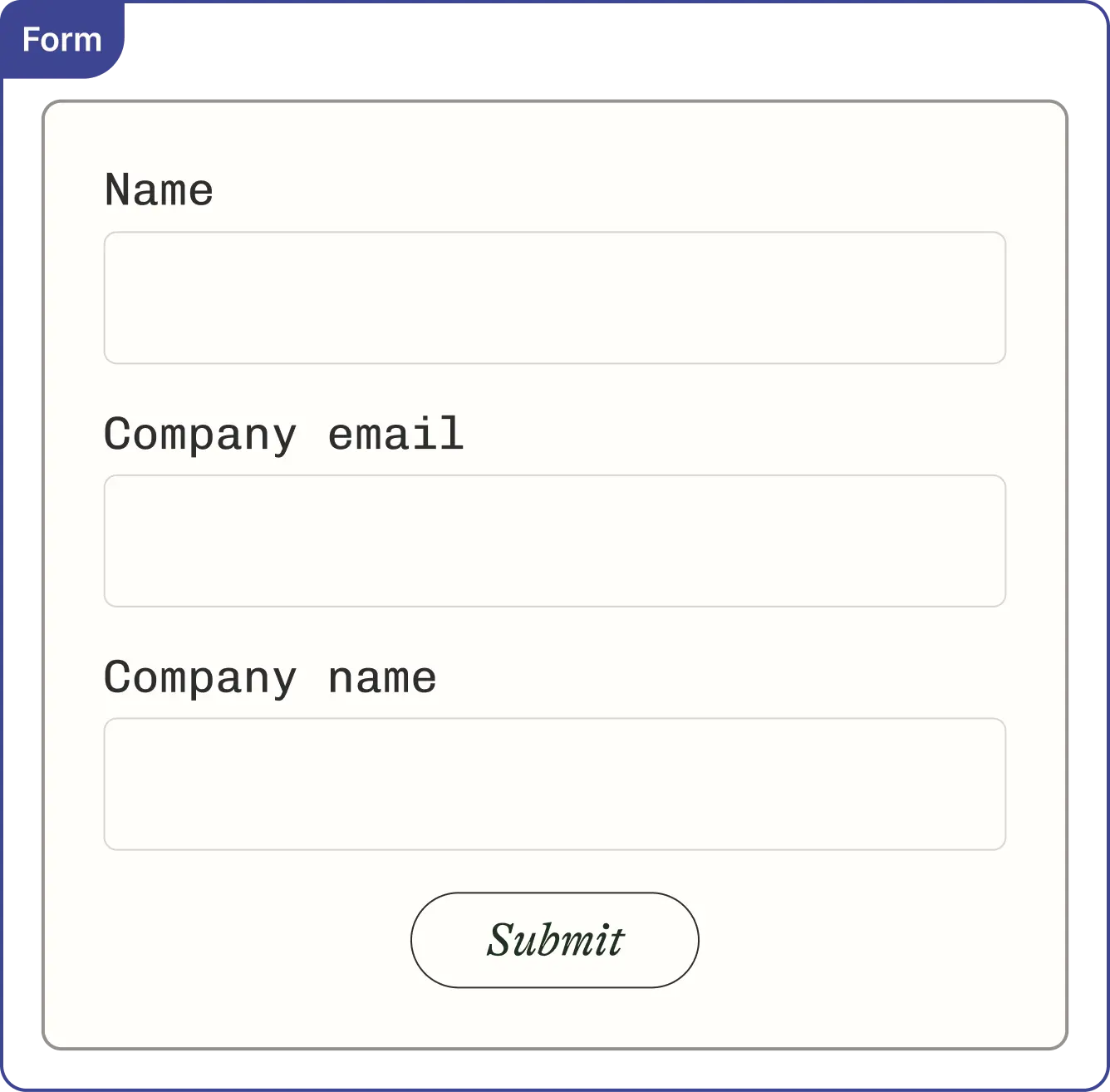
Task: Select the middle text field for email
Action: point(555,541)
